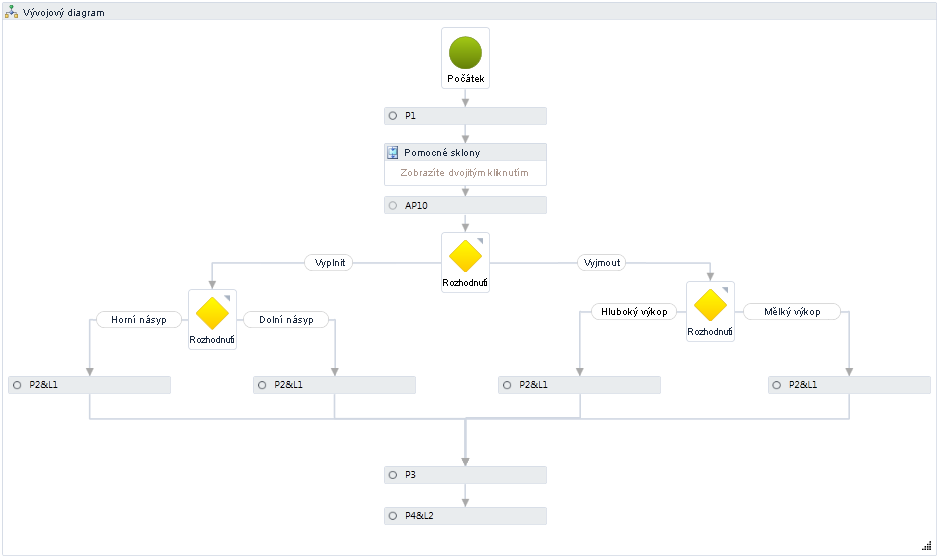940x560 pixels.
Task: Click the Hluboký výkop branch label
Action: pos(634,311)
